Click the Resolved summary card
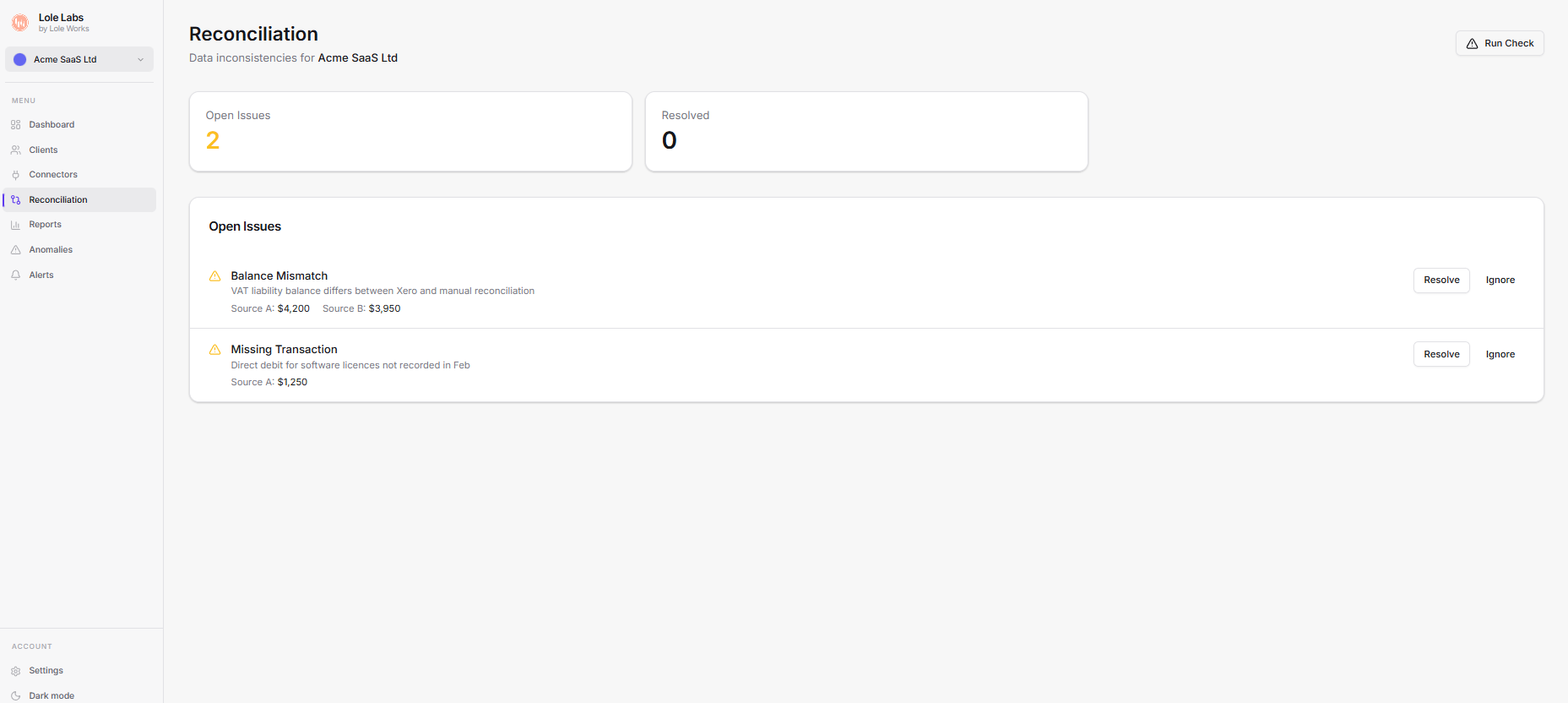This screenshot has width=1568, height=703. (x=866, y=132)
